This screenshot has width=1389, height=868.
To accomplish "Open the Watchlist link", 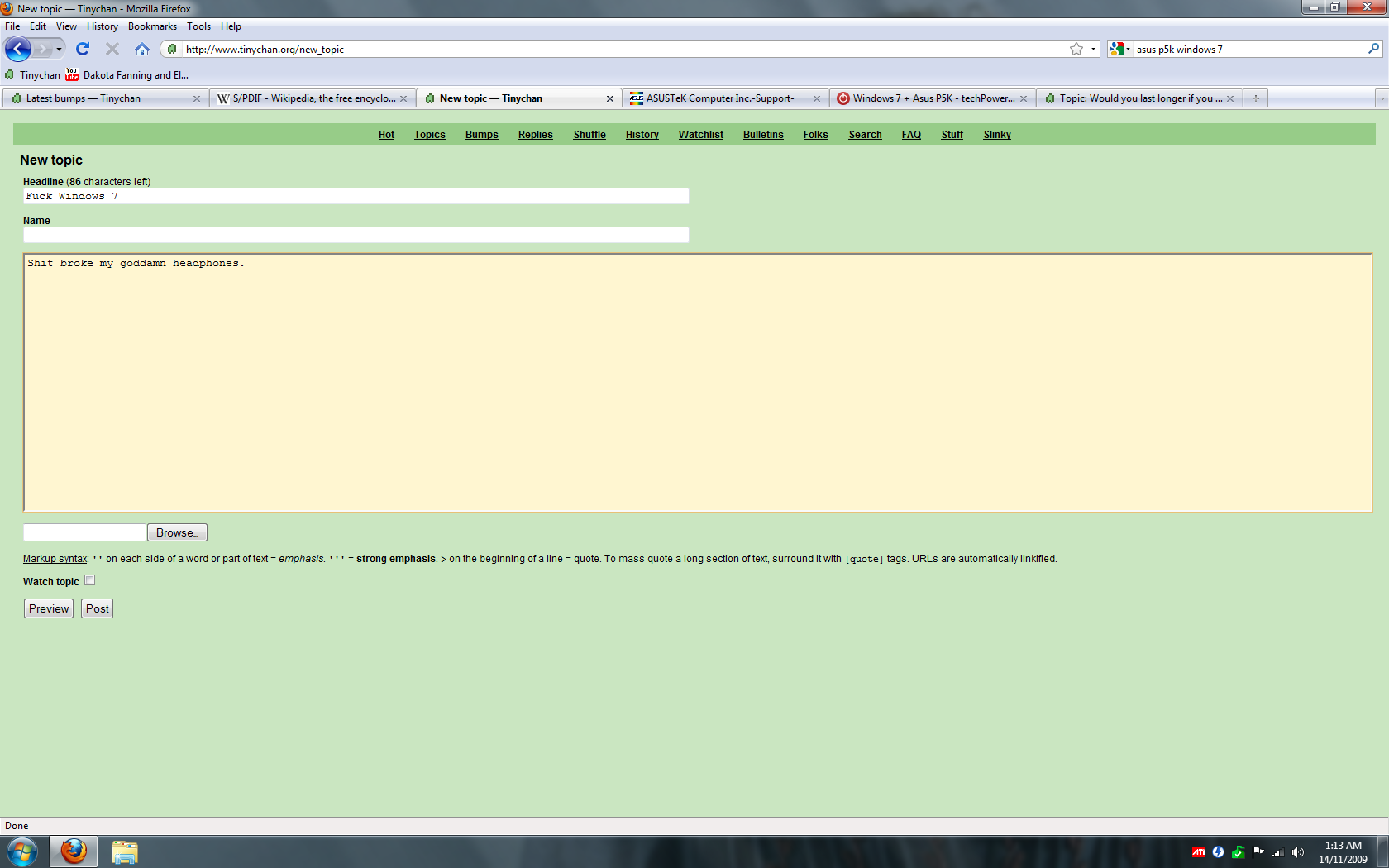I will [x=700, y=135].
